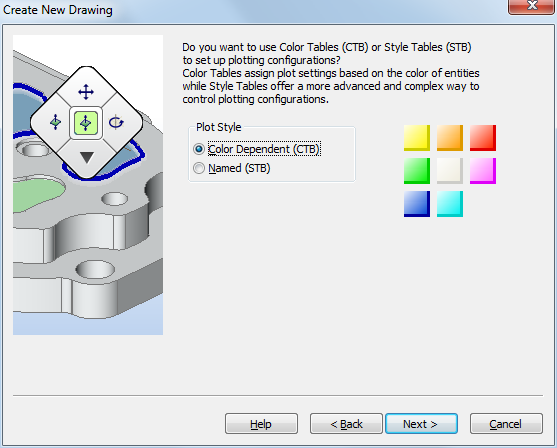Pick the green color swatch
Image resolution: width=557 pixels, height=448 pixels.
point(417,171)
